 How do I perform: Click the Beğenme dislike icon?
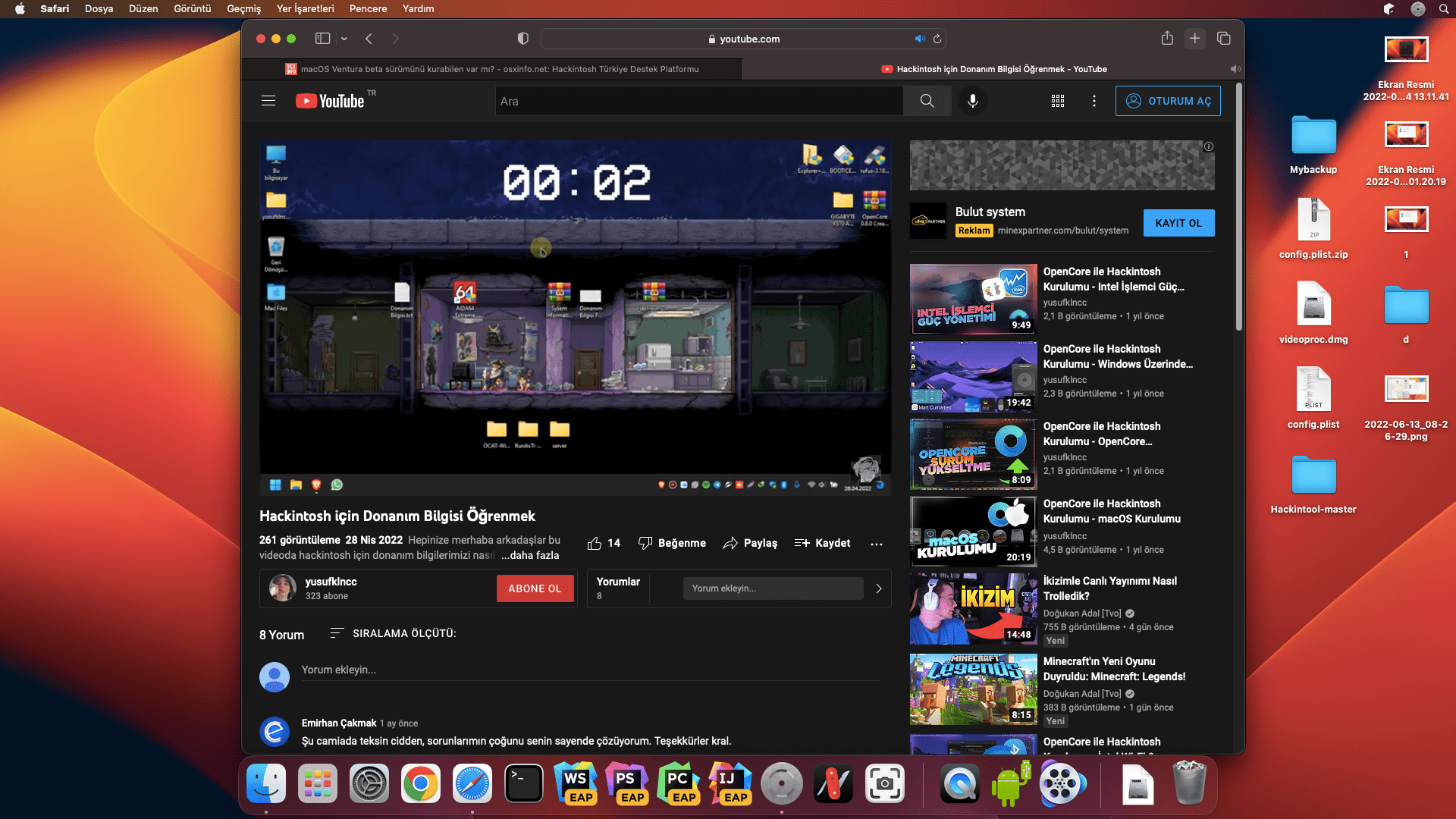(645, 543)
